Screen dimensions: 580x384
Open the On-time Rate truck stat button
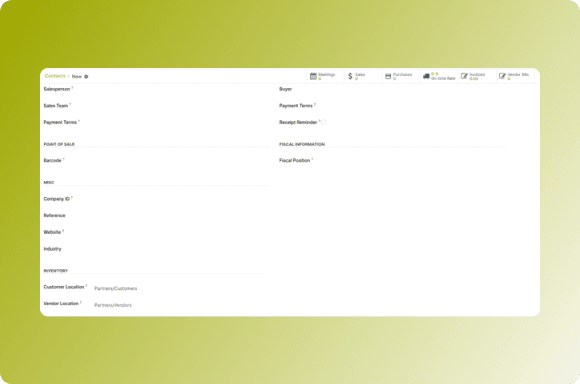[x=439, y=76]
